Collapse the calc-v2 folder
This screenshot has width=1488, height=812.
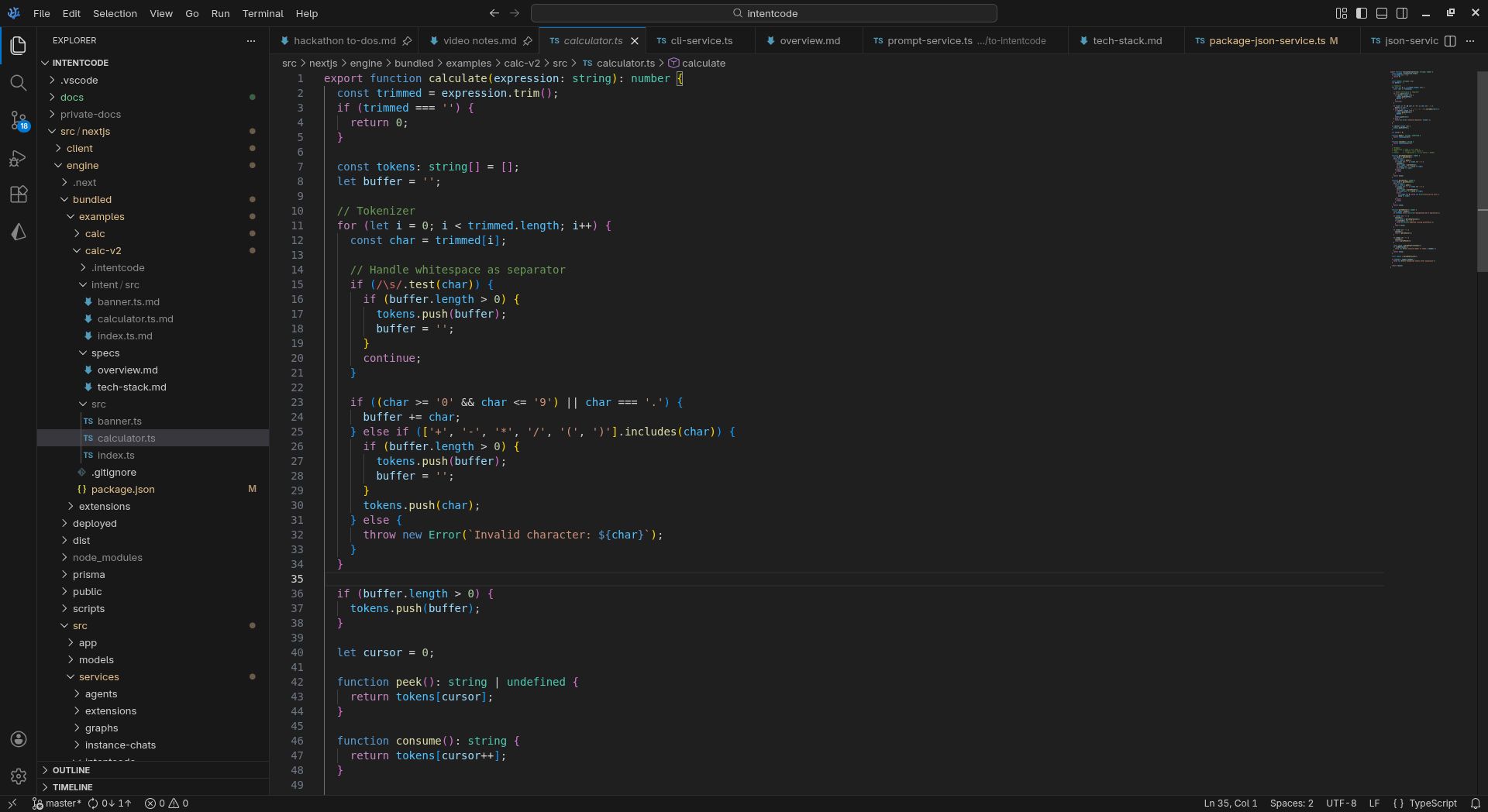pyautogui.click(x=102, y=251)
